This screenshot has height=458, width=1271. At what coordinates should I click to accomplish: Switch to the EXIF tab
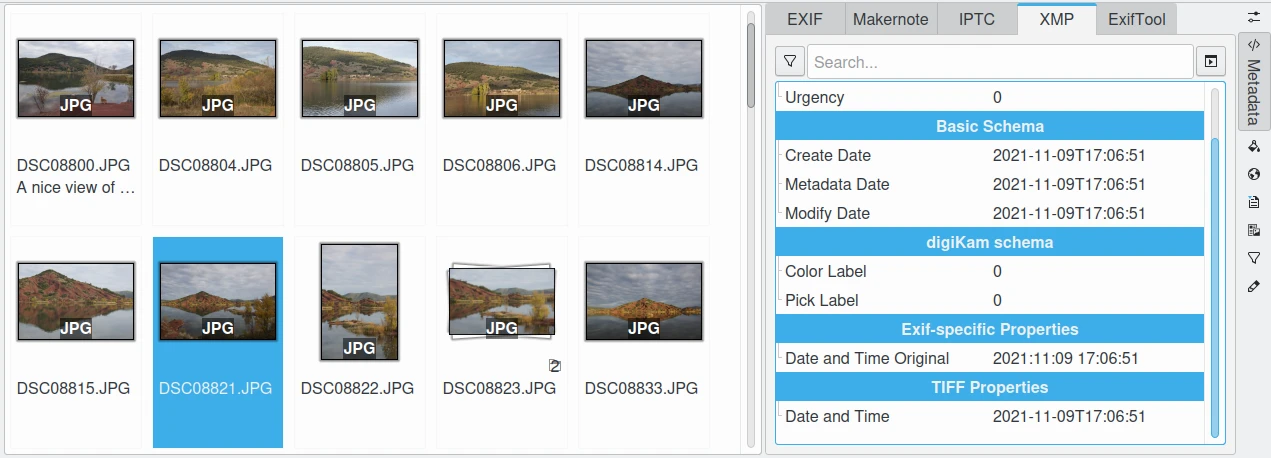coord(804,19)
